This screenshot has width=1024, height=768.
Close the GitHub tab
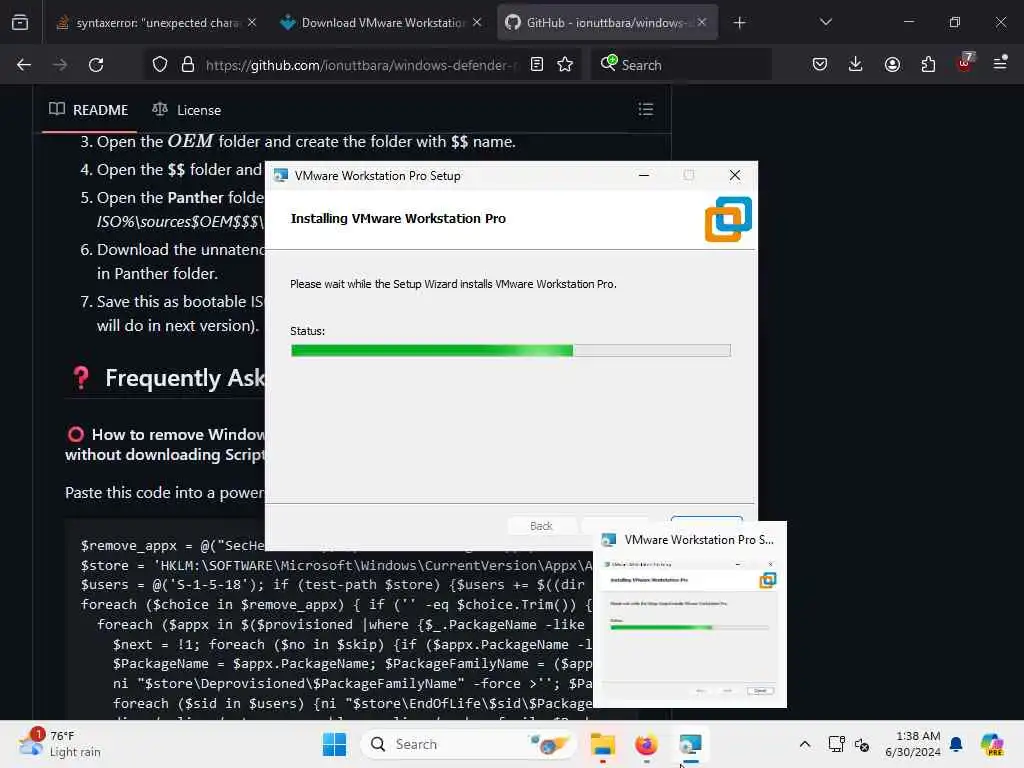tap(702, 23)
